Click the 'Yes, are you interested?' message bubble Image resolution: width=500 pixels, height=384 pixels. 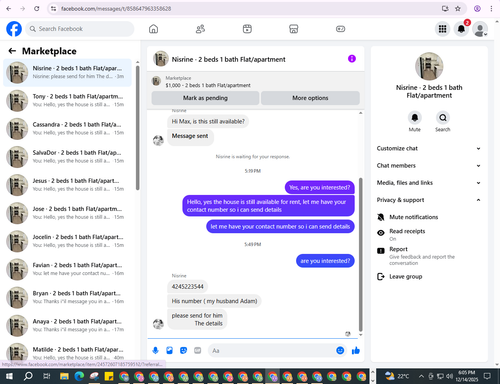320,188
